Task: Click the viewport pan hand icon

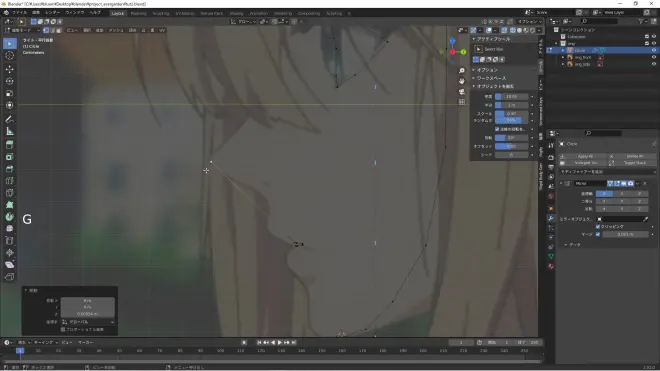Action: point(462,81)
